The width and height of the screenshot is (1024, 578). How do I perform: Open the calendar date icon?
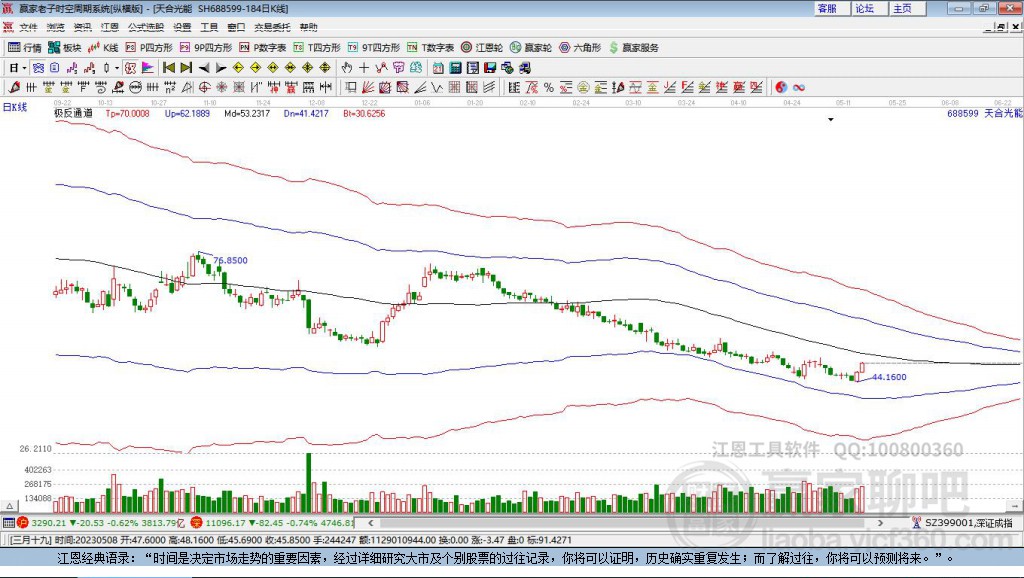[x=438, y=68]
